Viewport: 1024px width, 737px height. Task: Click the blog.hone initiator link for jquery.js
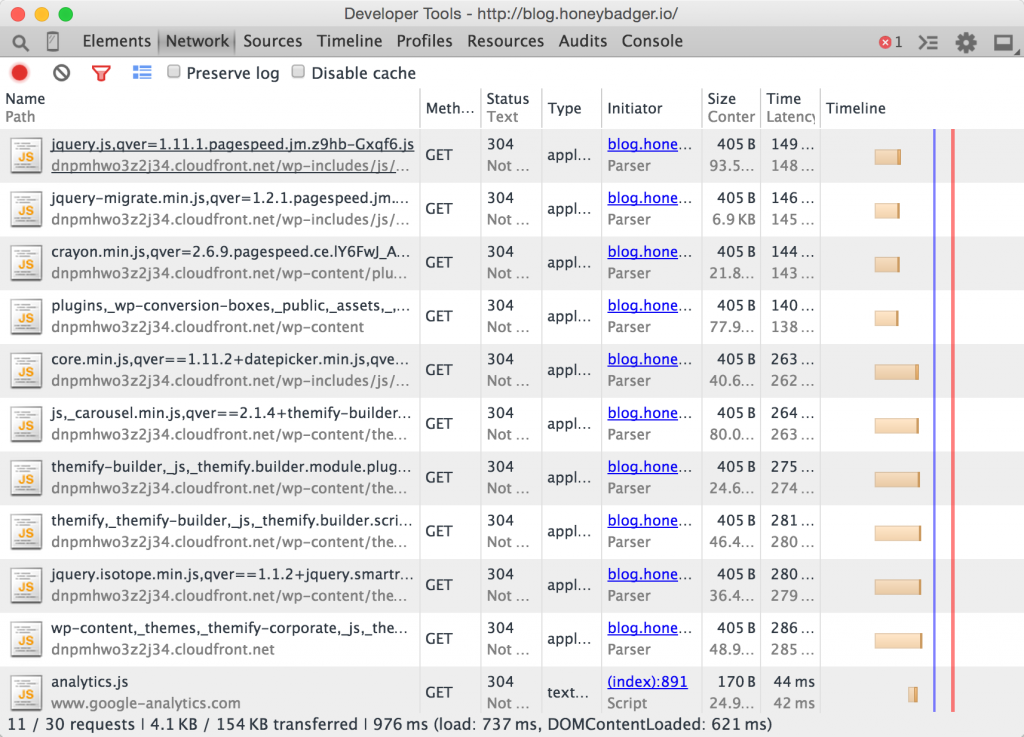point(644,143)
